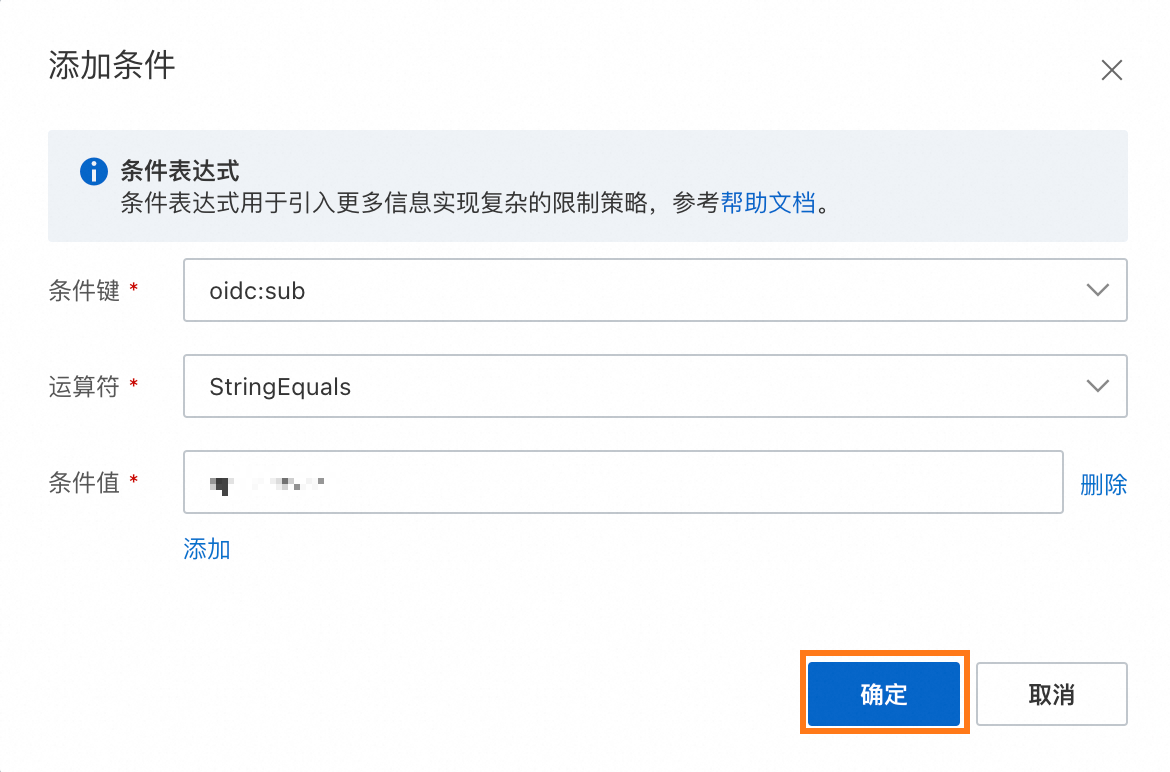Click 添加 to add another condition value

pyautogui.click(x=207, y=548)
